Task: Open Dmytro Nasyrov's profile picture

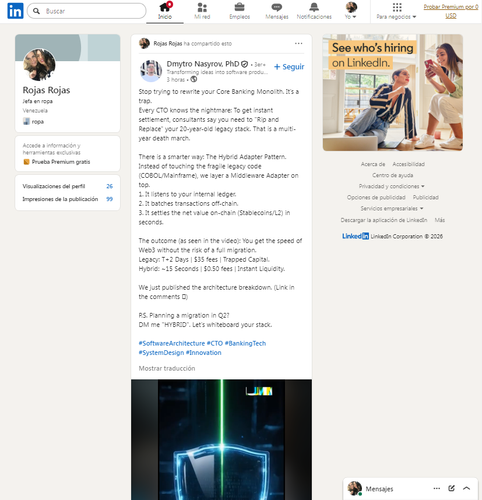Action: 151,71
